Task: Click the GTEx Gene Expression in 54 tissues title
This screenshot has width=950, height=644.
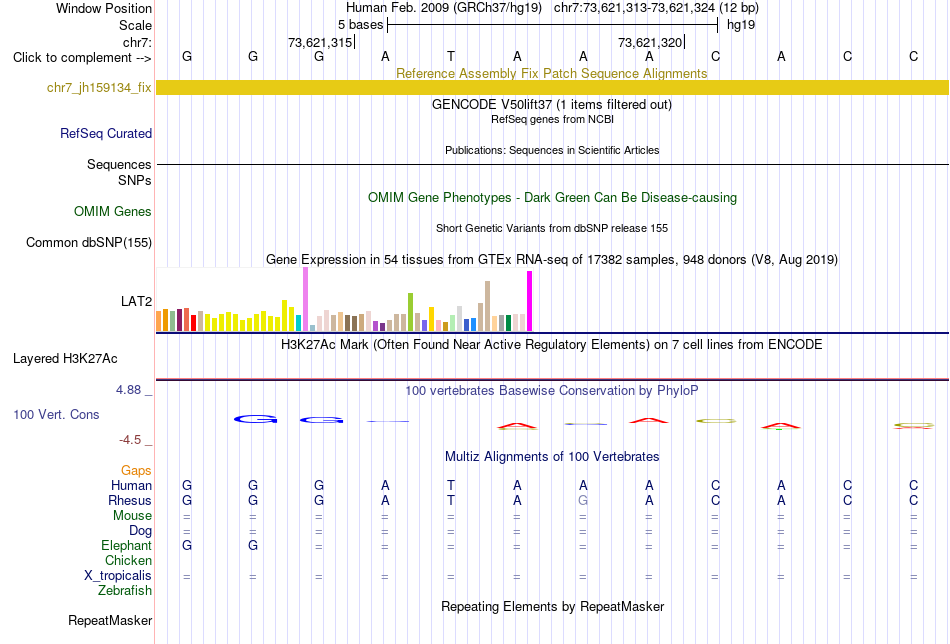Action: pos(552,260)
